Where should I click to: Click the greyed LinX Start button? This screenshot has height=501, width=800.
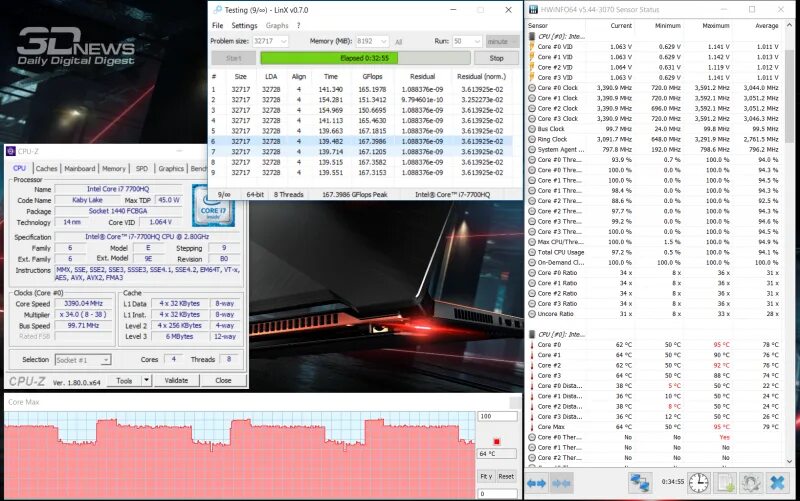click(x=234, y=58)
